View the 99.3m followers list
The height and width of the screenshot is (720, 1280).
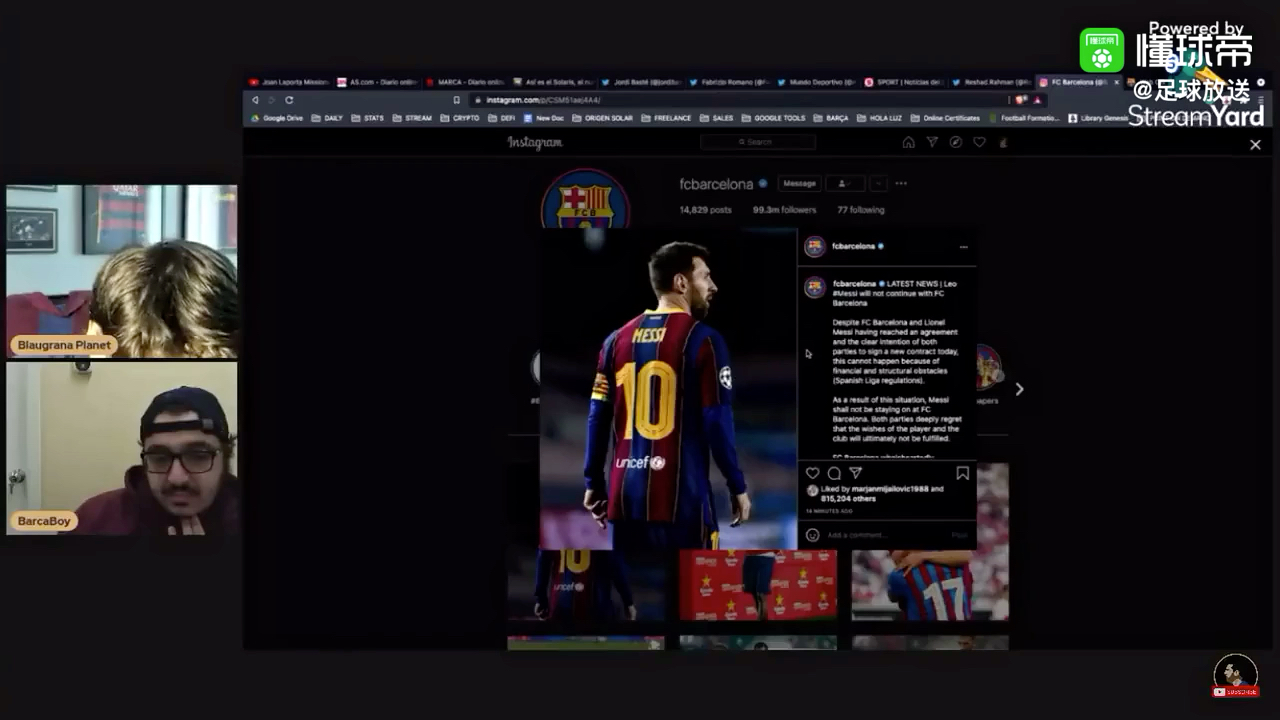click(783, 210)
